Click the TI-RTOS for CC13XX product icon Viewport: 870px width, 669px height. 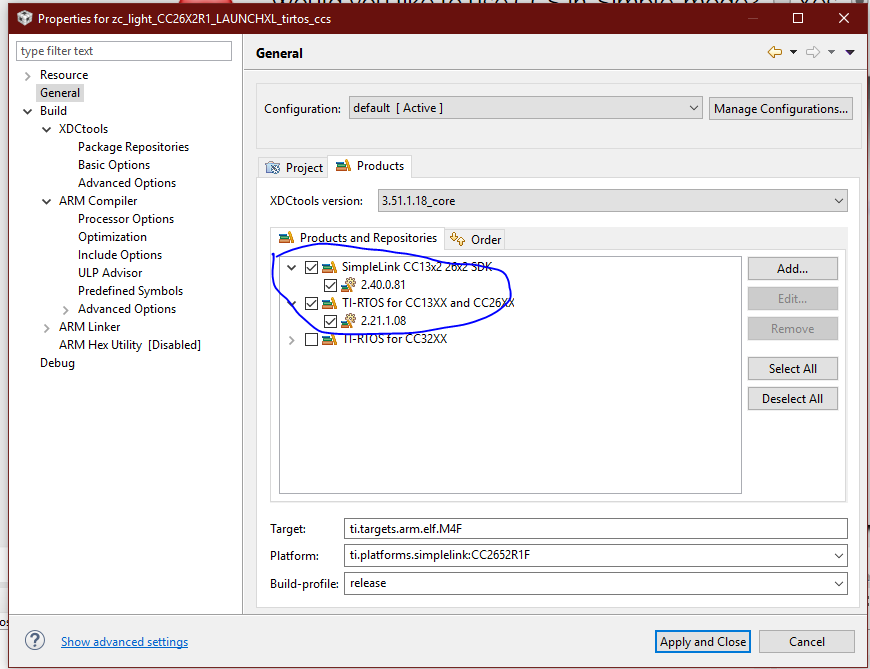click(x=330, y=303)
